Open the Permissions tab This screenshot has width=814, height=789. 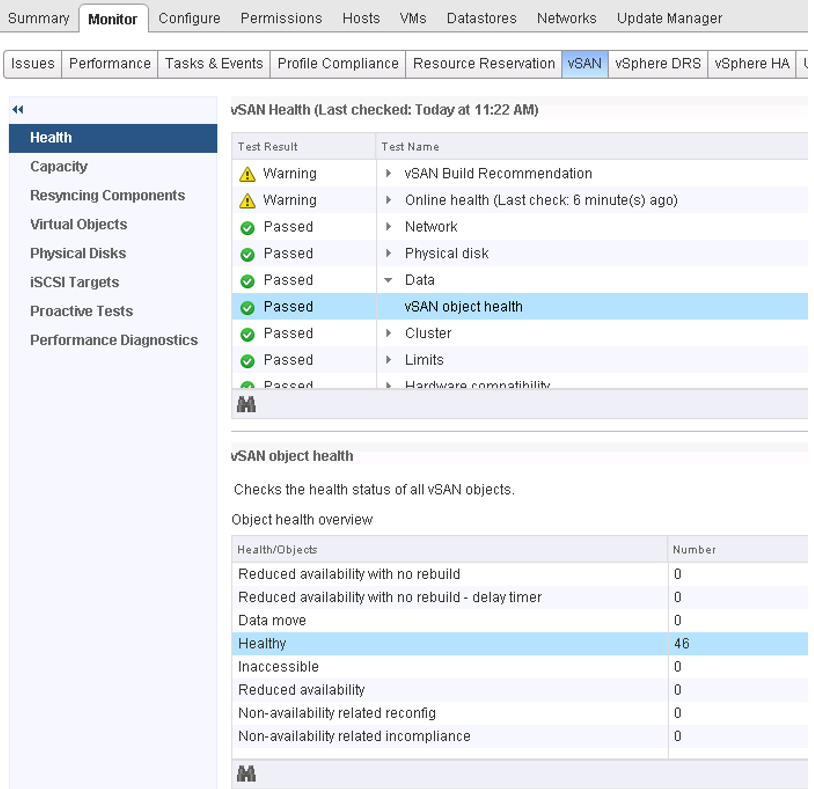click(x=281, y=18)
